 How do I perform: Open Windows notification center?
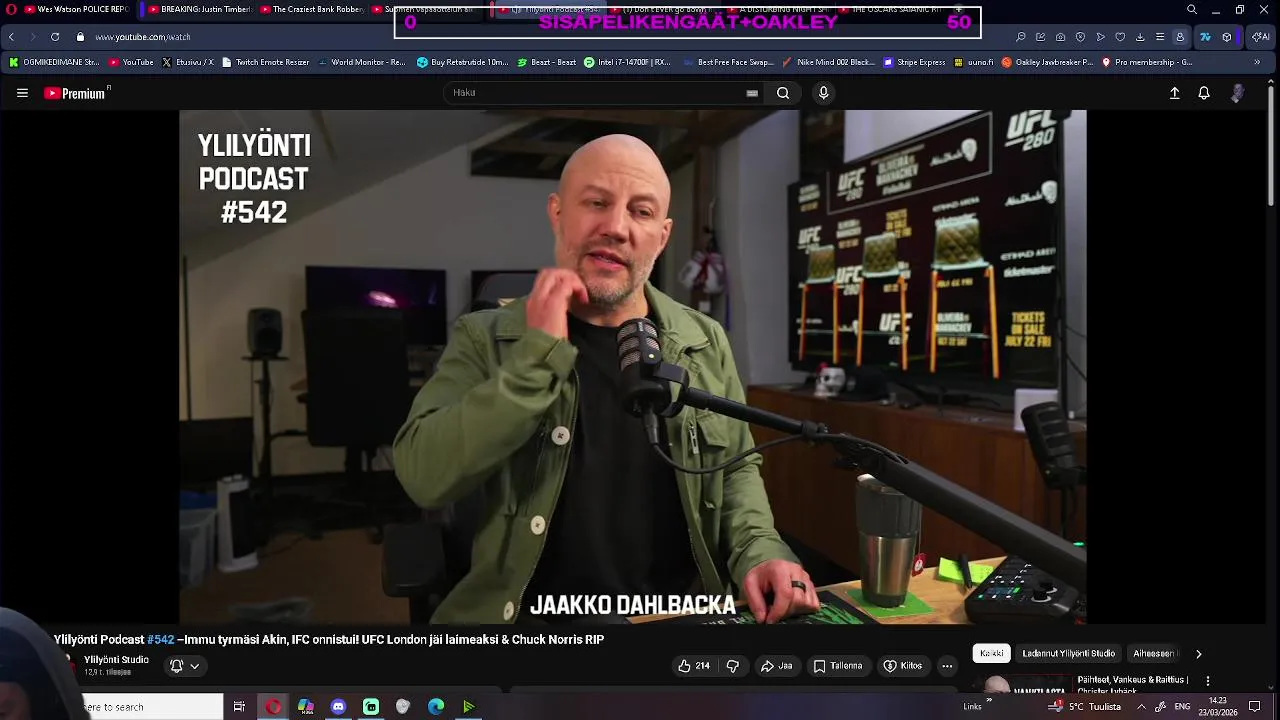[x=1255, y=707]
